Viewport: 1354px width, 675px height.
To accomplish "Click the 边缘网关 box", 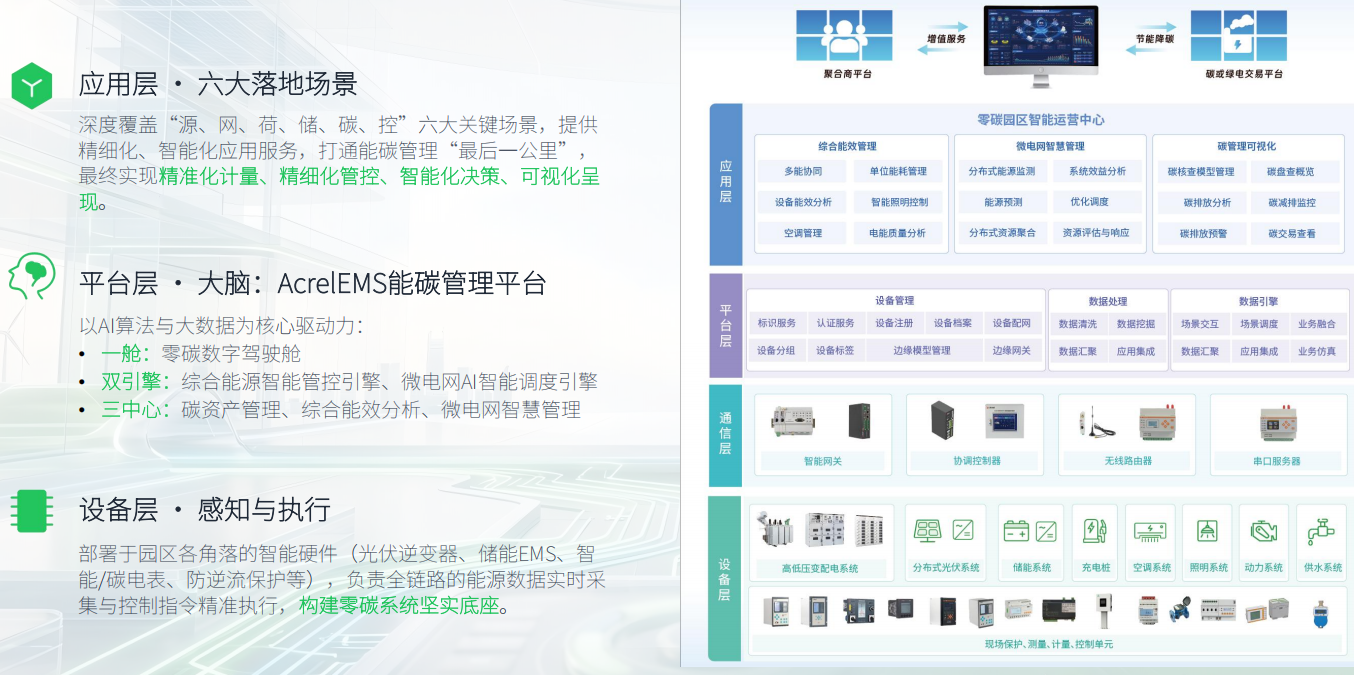I will [1012, 351].
